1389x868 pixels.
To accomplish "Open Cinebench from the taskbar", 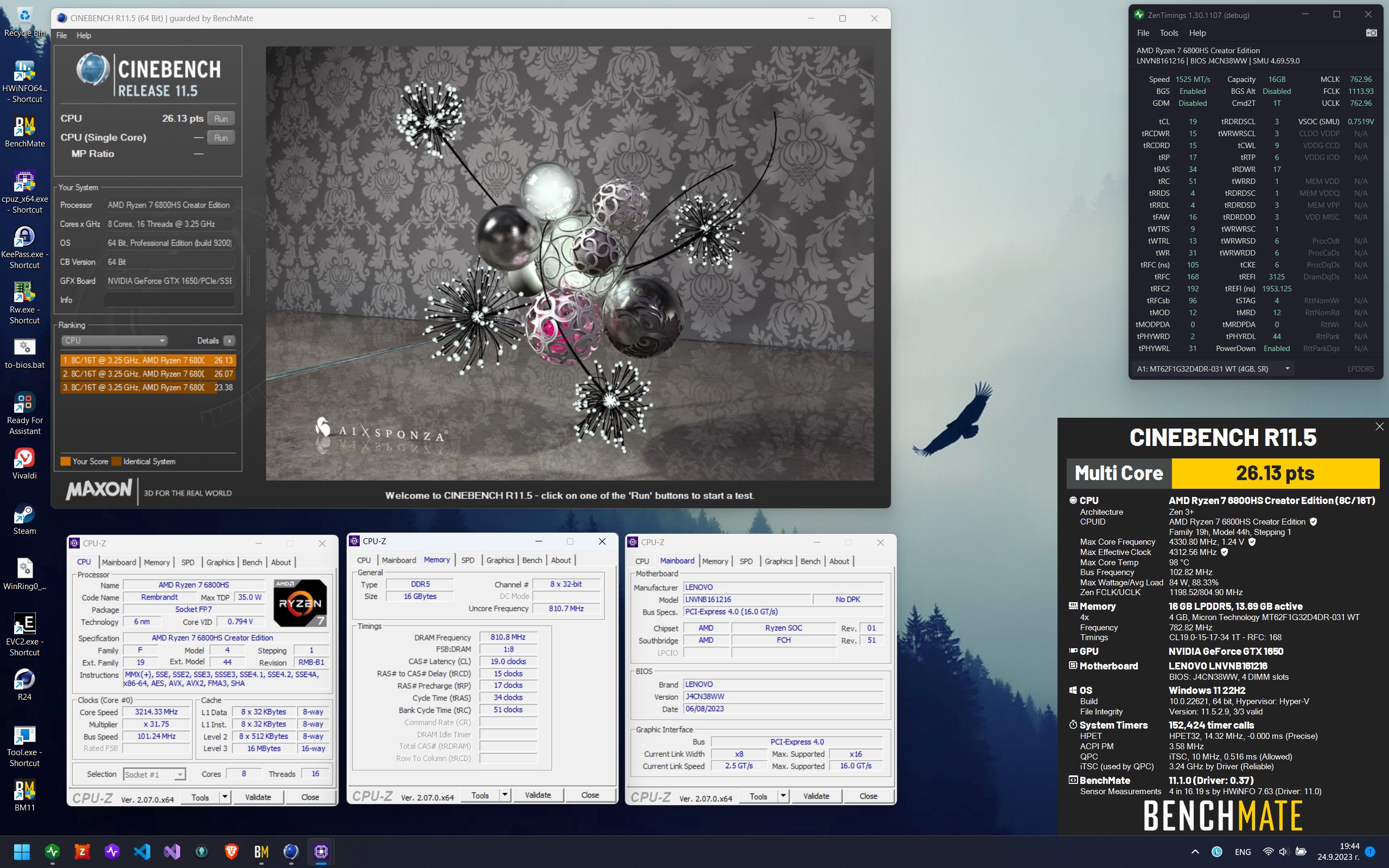I will point(291,851).
